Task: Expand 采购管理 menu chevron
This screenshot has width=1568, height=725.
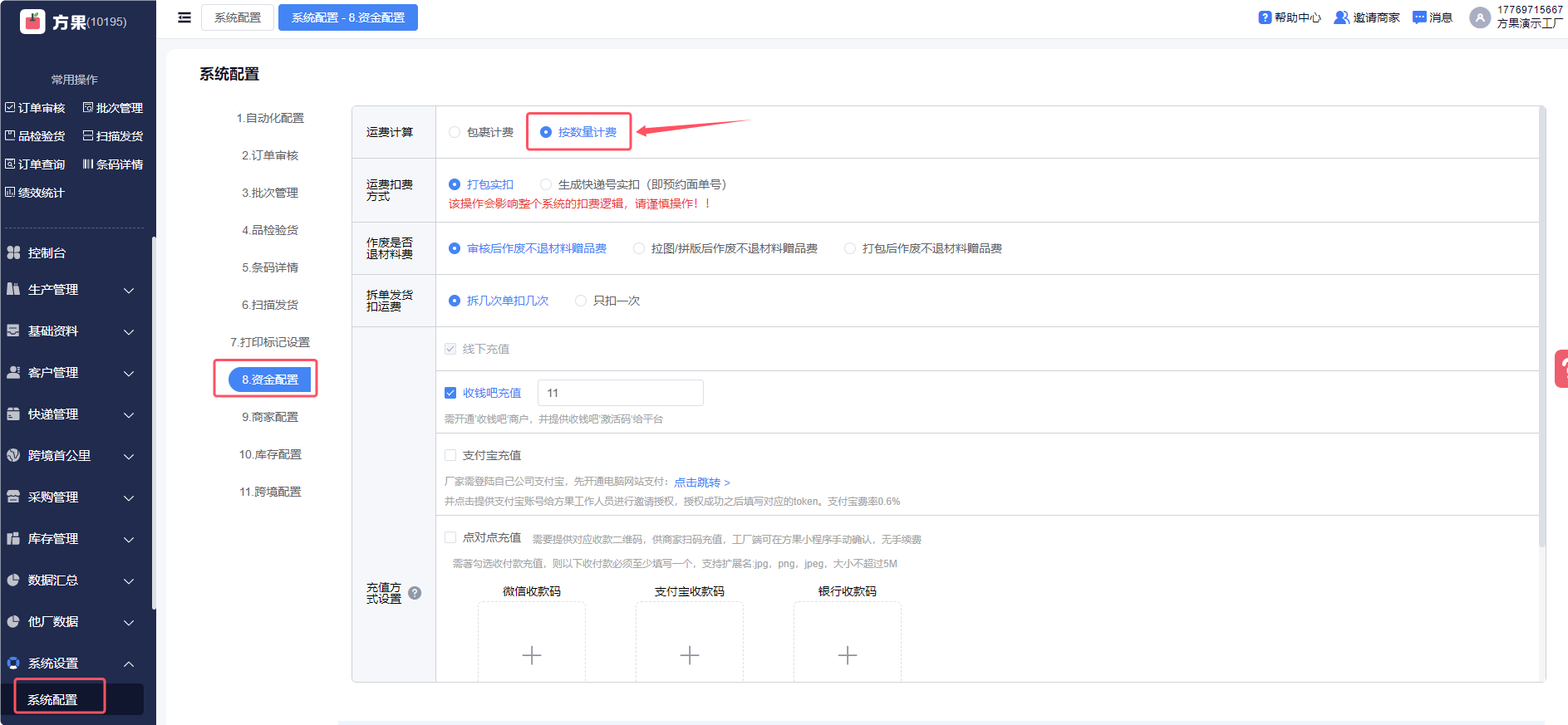Action: click(x=129, y=497)
